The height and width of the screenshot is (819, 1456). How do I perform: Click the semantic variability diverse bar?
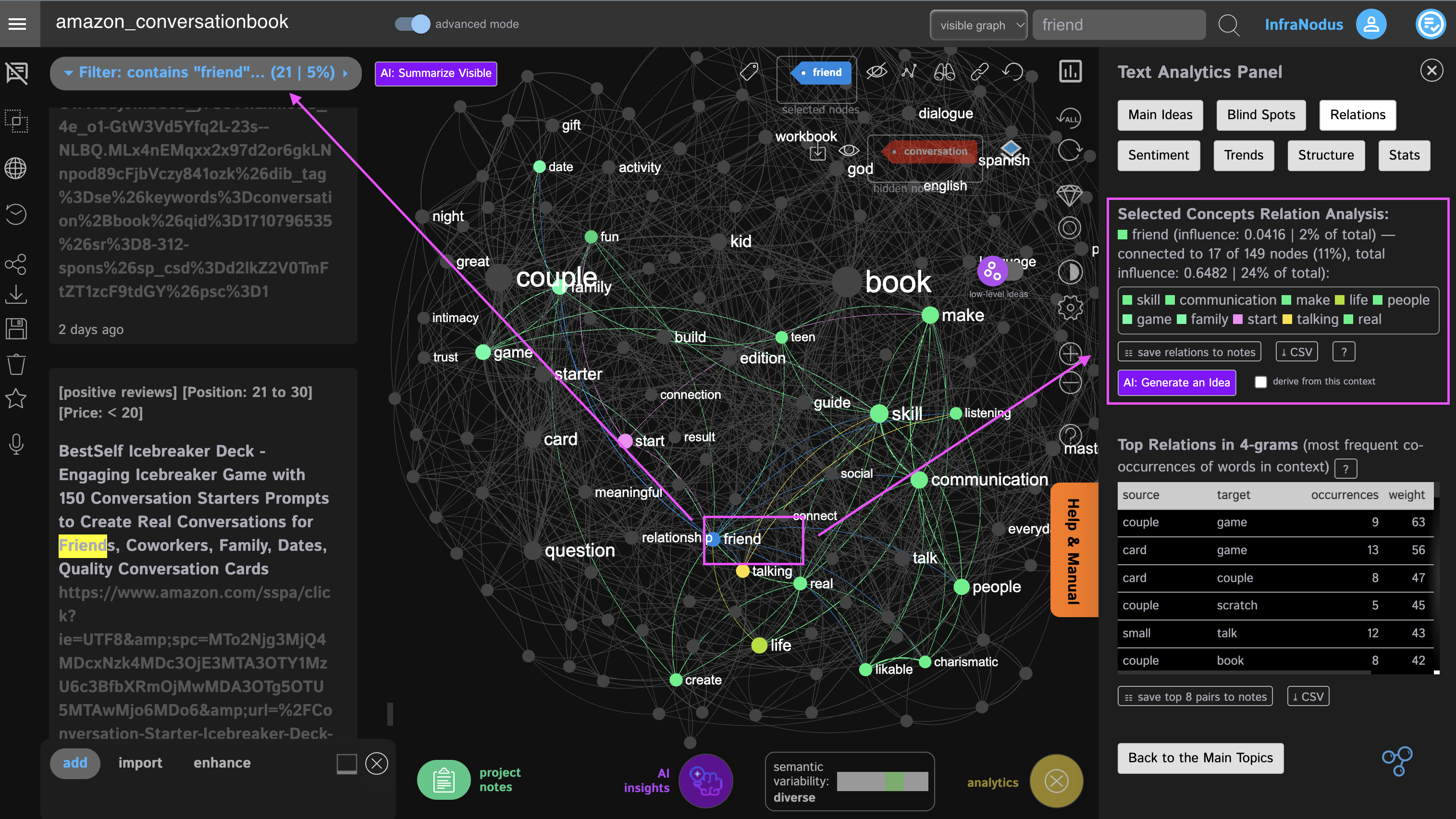click(x=882, y=782)
